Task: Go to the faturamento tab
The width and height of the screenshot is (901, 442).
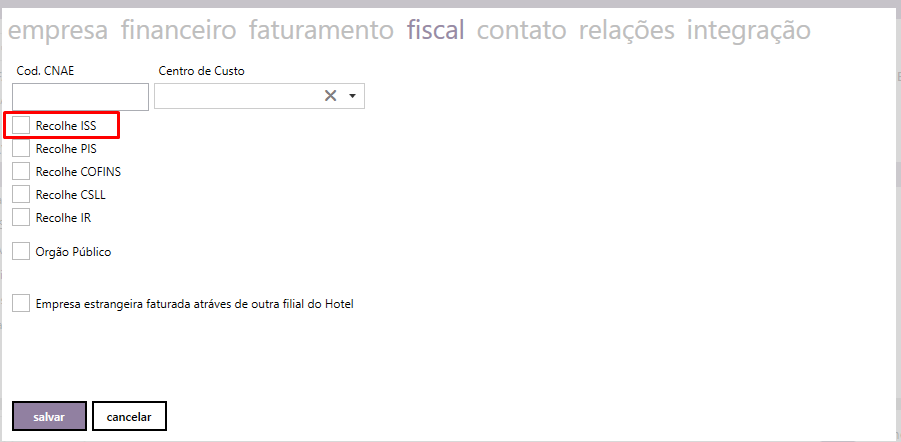Action: (321, 30)
